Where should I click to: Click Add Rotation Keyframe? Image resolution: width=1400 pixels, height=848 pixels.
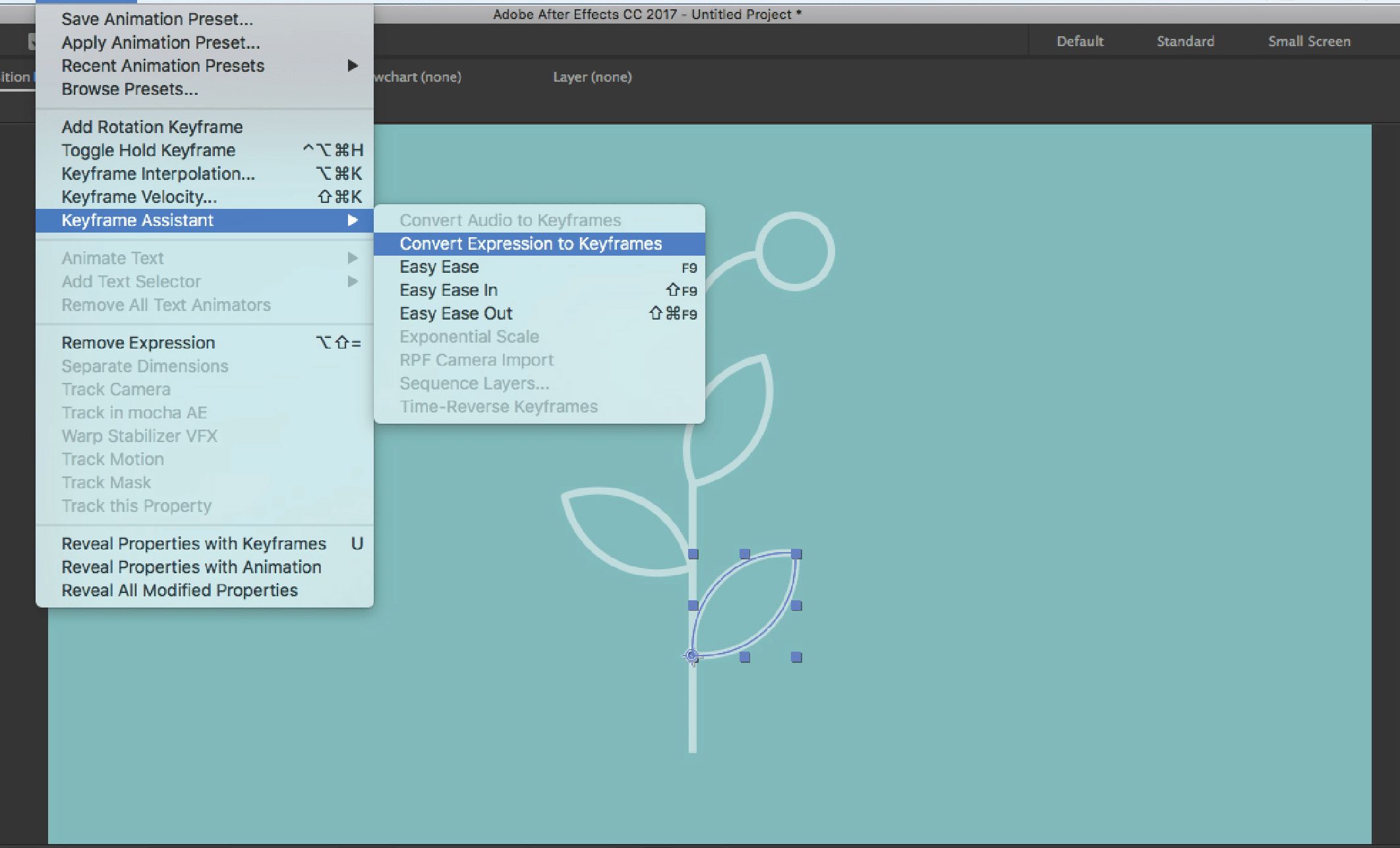click(x=152, y=127)
